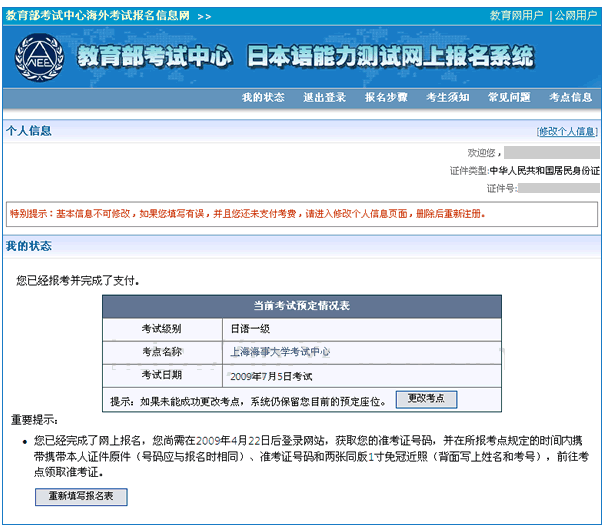Click the 重要提示 heading

[34, 420]
